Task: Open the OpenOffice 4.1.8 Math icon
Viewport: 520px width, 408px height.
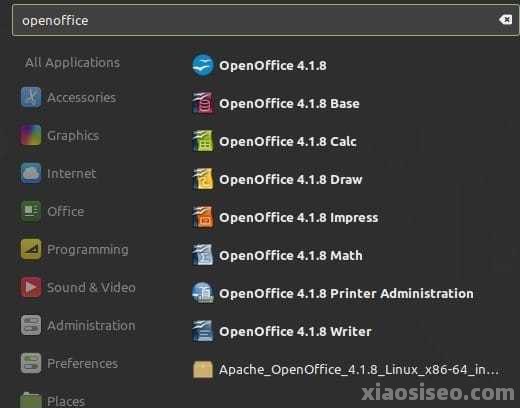Action: pyautogui.click(x=203, y=255)
